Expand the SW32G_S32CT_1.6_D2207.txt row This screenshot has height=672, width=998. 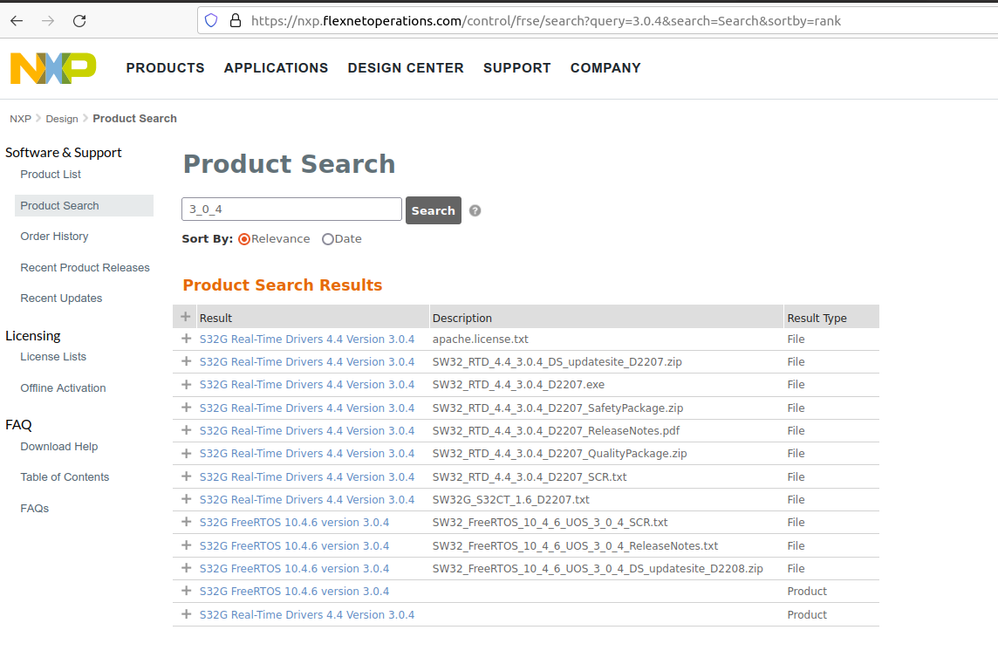click(186, 500)
